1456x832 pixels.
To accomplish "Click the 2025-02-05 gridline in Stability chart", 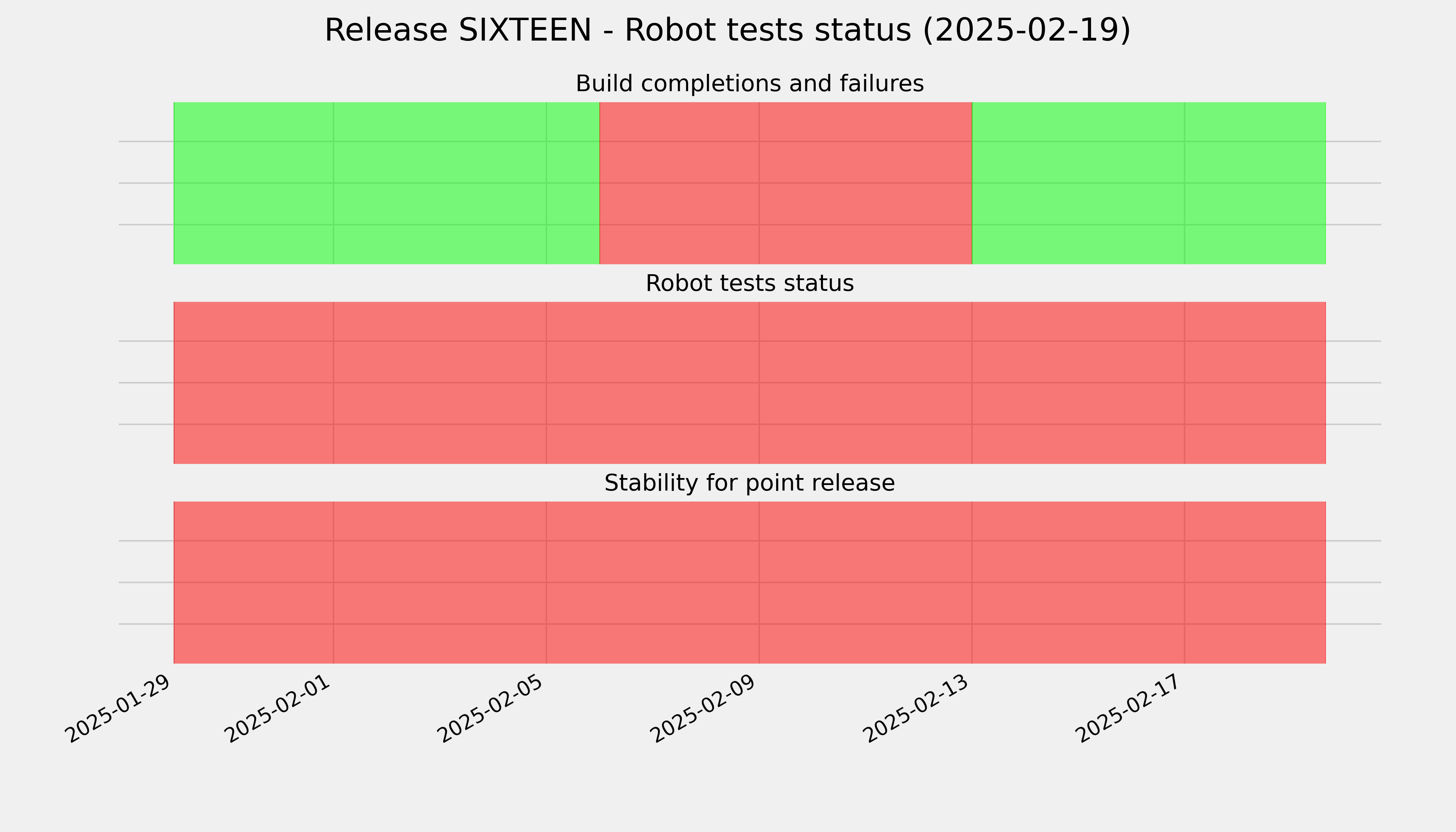I will click(546, 582).
